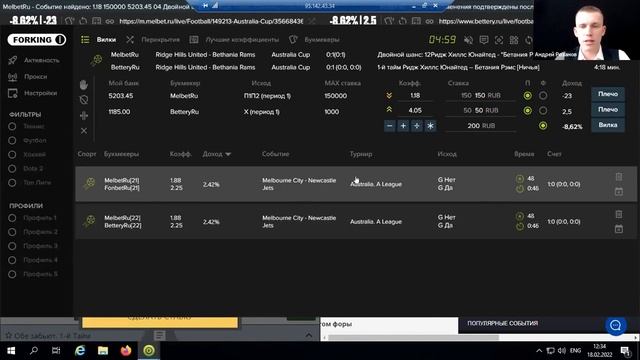Select the П radio in the MelbetRu row

[527, 96]
